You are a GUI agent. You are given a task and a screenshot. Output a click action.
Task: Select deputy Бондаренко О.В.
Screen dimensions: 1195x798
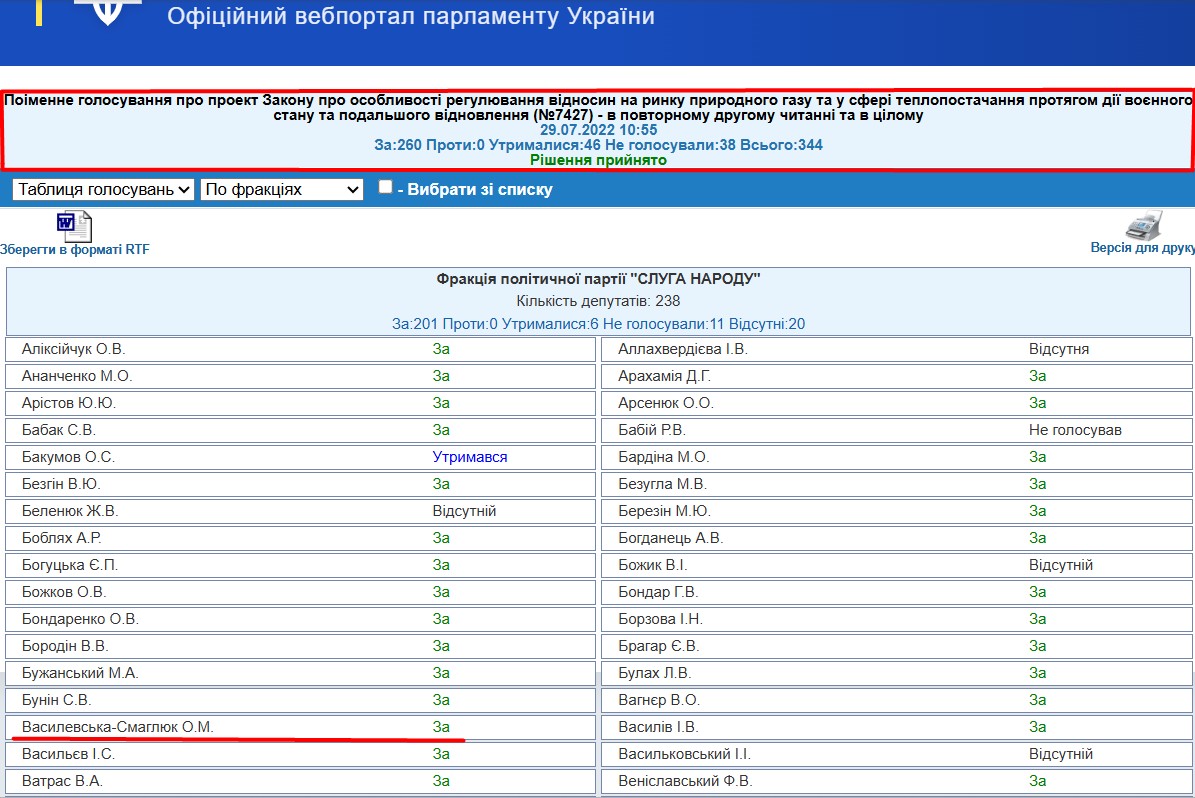pyautogui.click(x=80, y=619)
